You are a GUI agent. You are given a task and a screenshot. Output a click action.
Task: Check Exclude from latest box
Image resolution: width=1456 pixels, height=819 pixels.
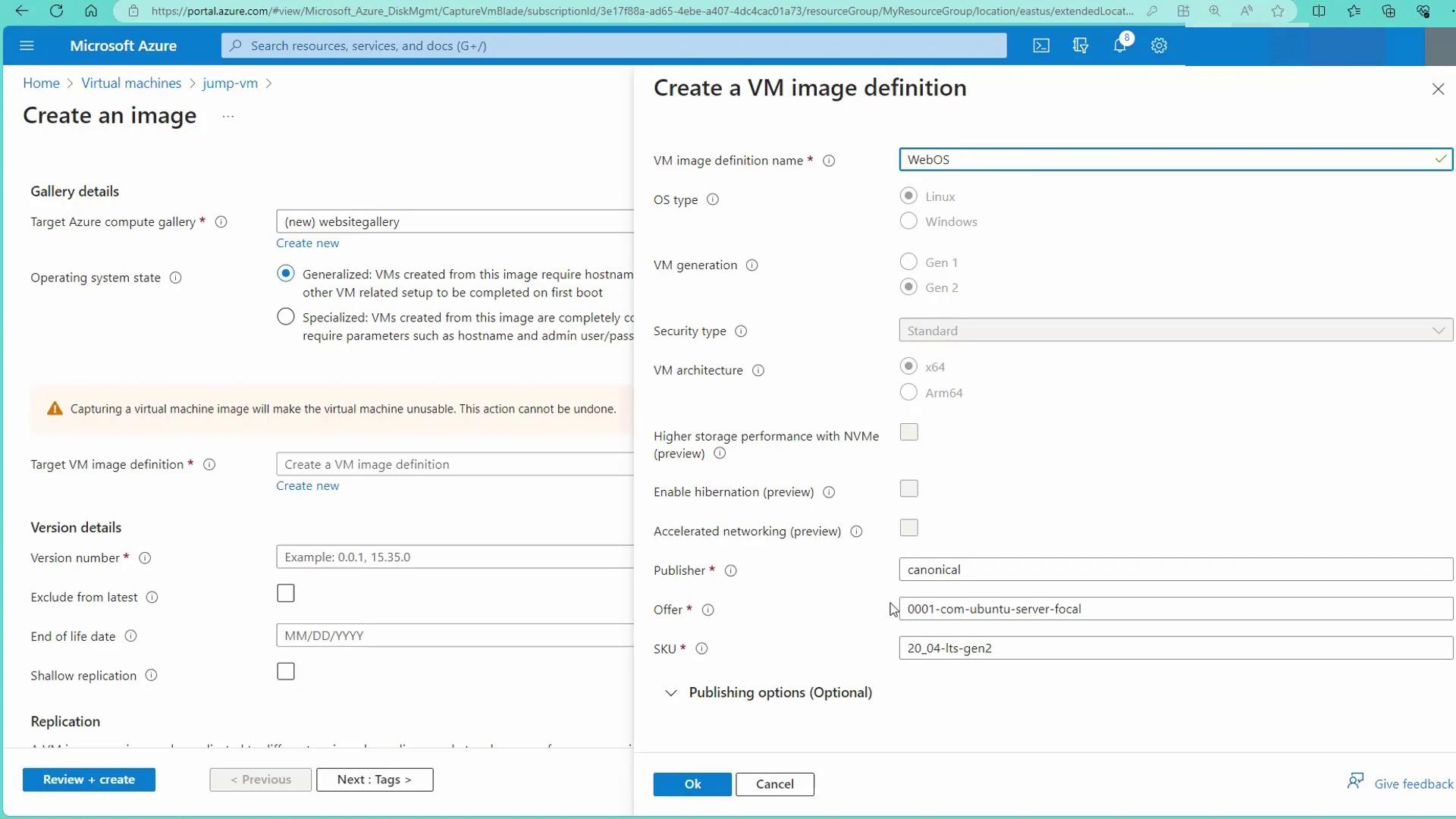[285, 593]
